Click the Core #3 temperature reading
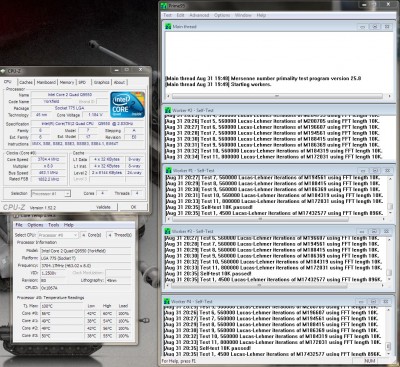400x367 pixels. click(62, 336)
